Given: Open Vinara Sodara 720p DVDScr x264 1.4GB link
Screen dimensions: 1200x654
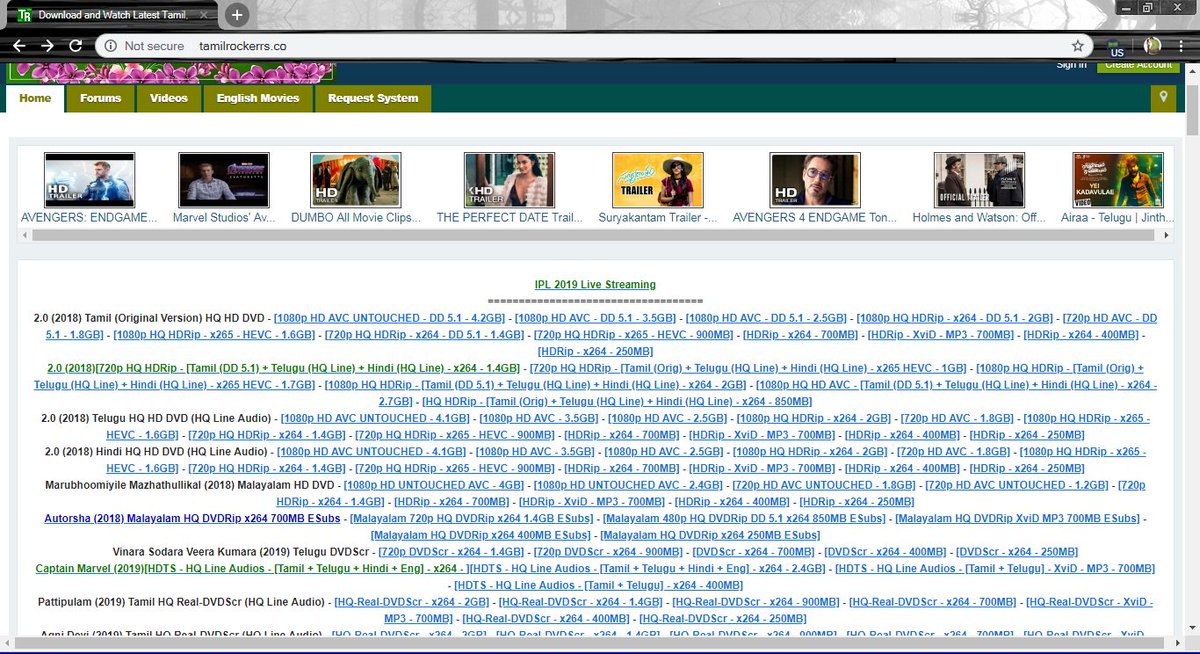Looking at the screenshot, I should [449, 552].
